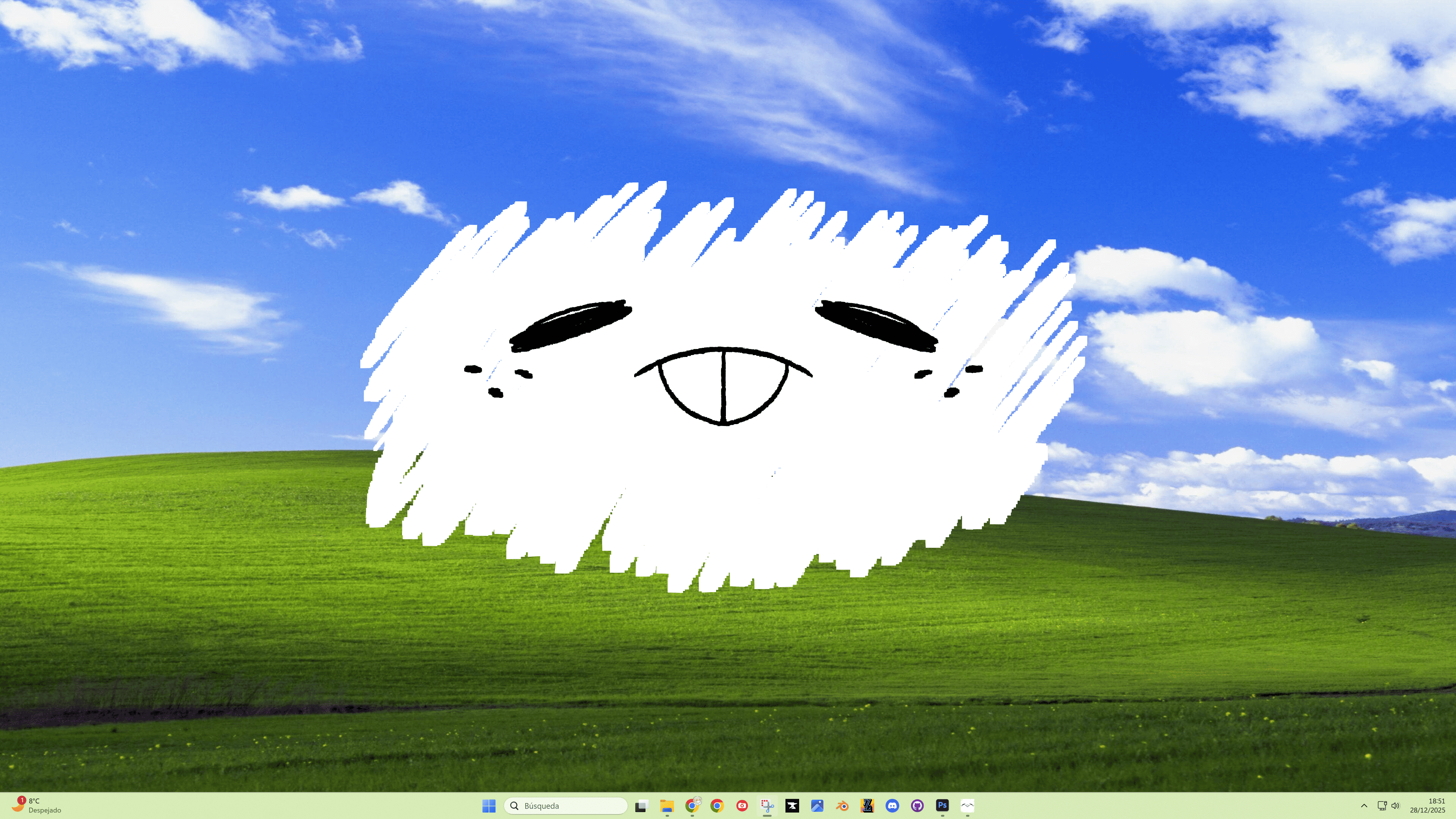Launch the second Chrome icon

tap(717, 805)
